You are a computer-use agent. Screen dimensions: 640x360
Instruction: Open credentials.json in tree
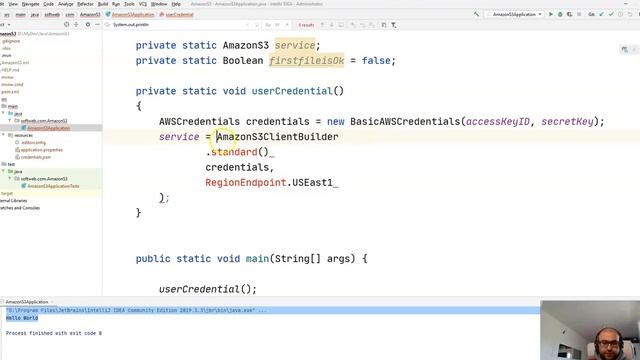(36, 157)
